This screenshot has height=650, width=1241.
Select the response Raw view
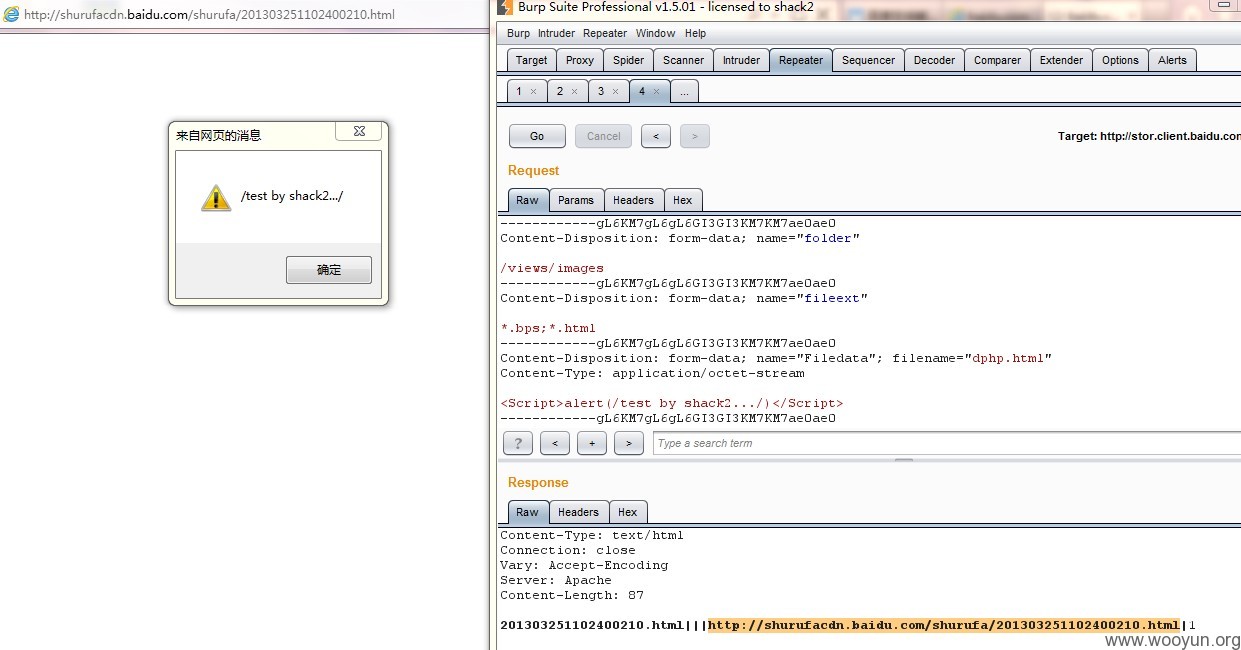coord(527,512)
